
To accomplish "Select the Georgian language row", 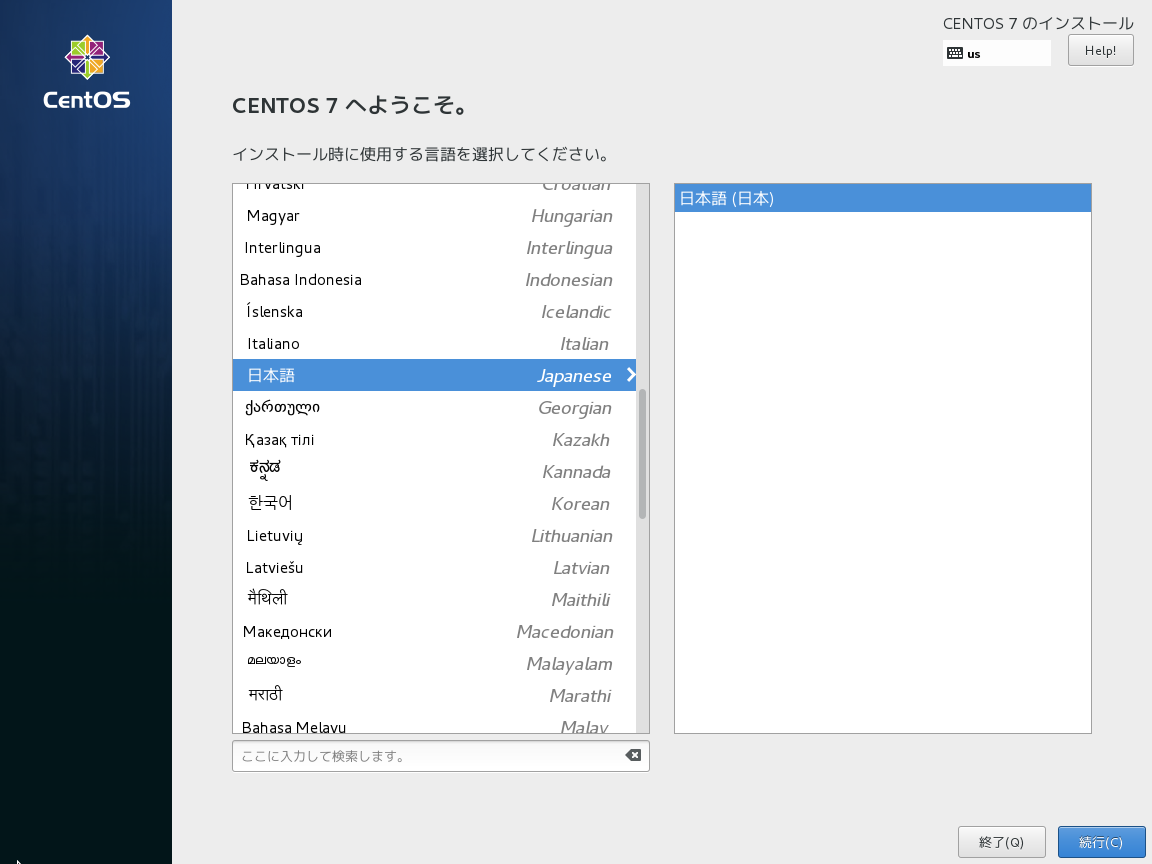I will (434, 408).
